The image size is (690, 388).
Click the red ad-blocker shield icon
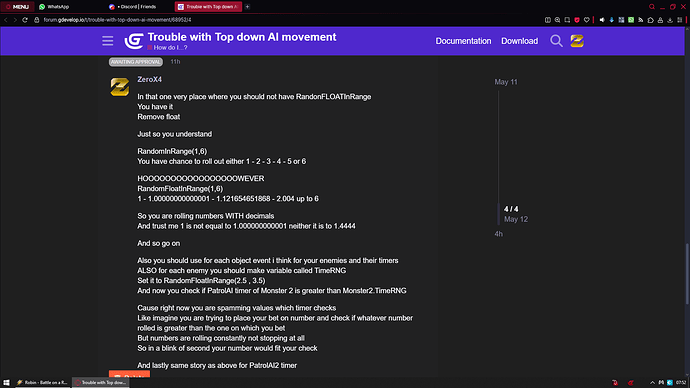click(577, 20)
